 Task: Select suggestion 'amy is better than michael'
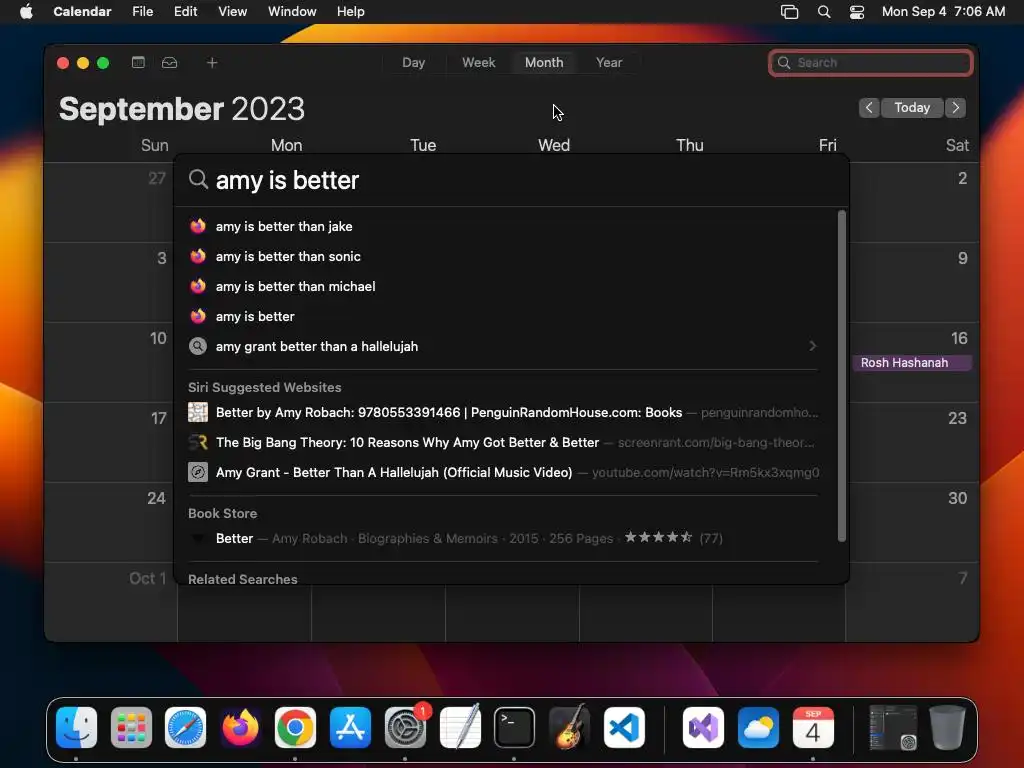(x=503, y=287)
